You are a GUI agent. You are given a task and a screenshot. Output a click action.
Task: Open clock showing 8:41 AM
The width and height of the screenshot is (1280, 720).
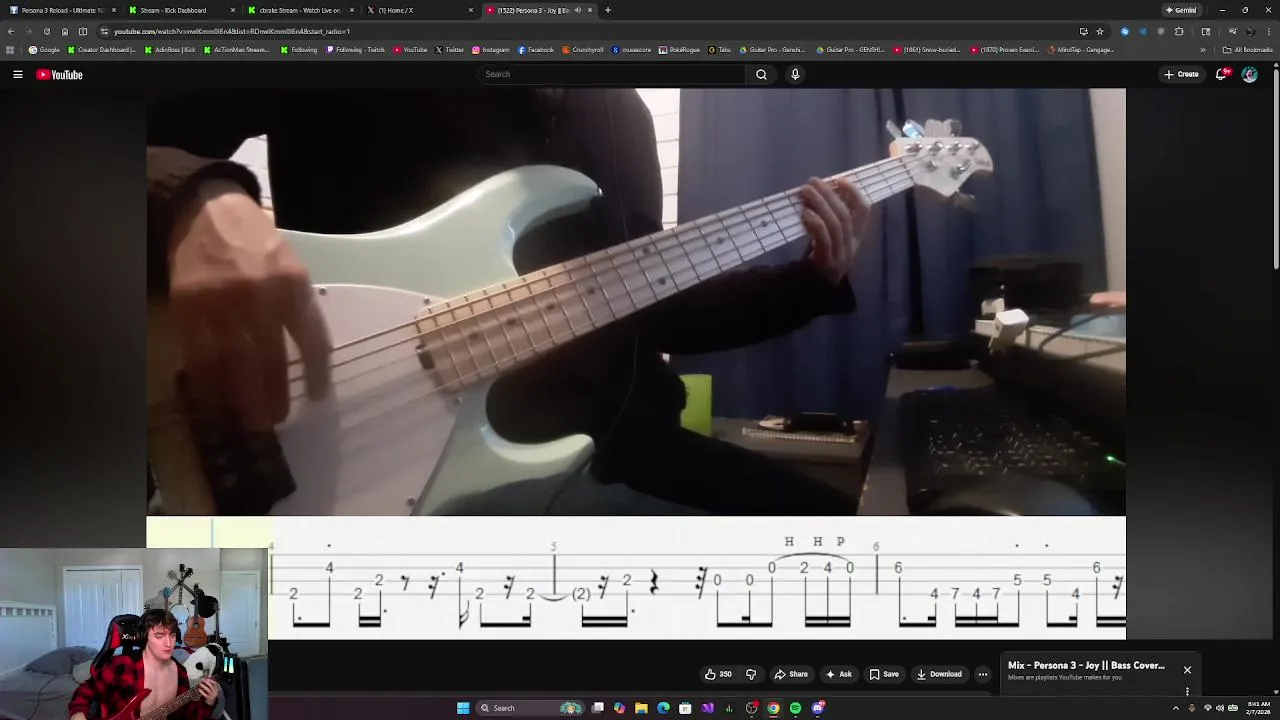(x=1259, y=708)
